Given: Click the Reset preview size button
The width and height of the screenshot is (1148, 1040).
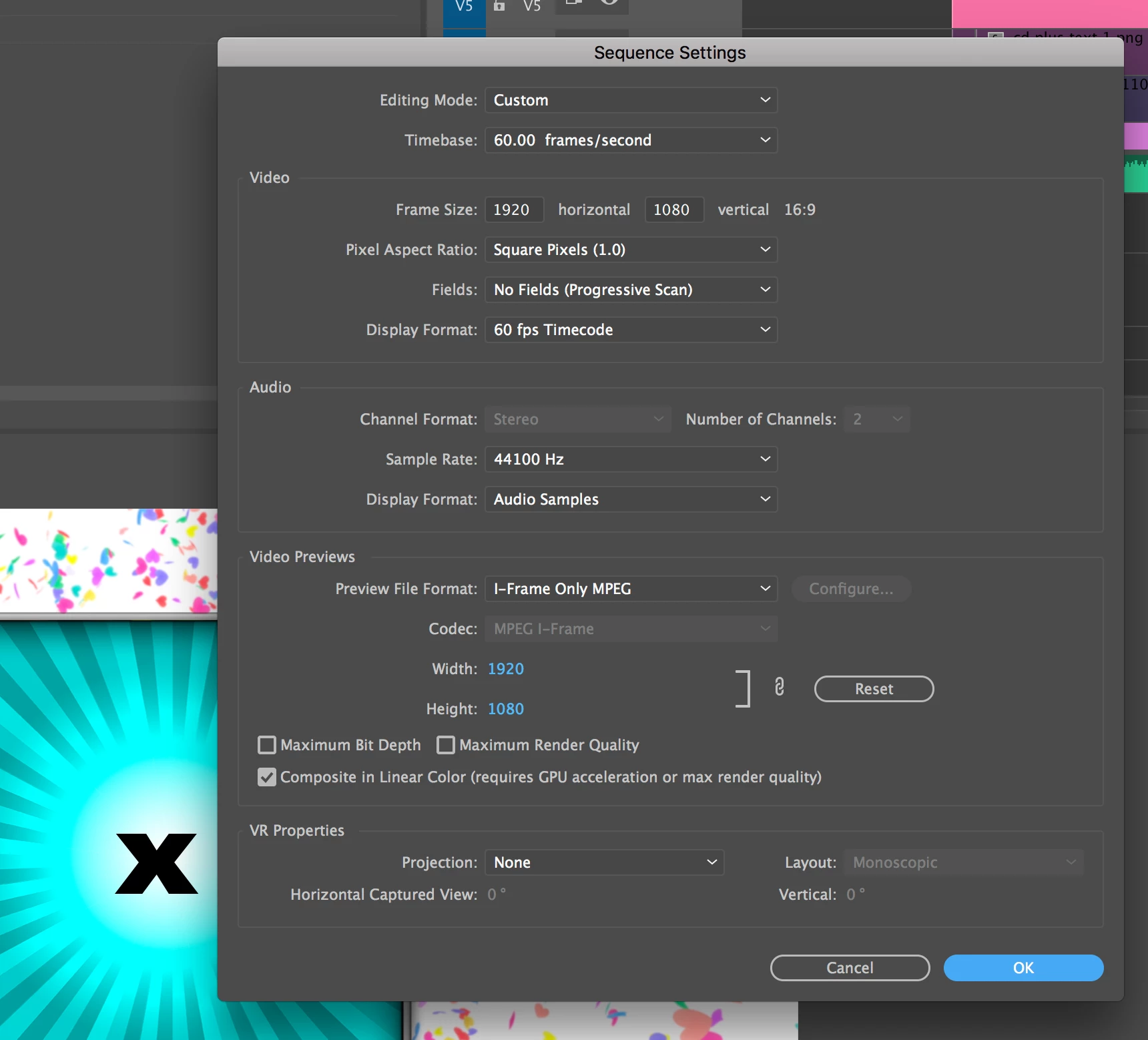Looking at the screenshot, I should pyautogui.click(x=874, y=689).
